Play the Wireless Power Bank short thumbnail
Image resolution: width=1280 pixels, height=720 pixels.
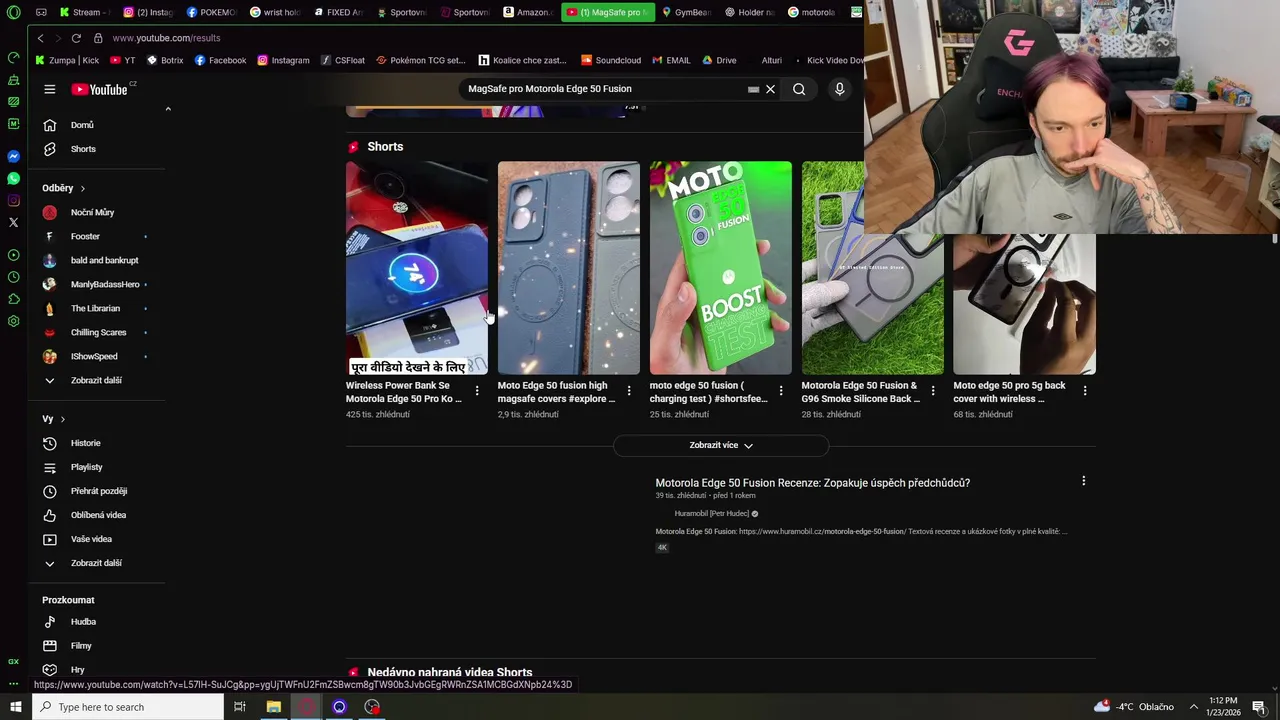[x=417, y=268]
